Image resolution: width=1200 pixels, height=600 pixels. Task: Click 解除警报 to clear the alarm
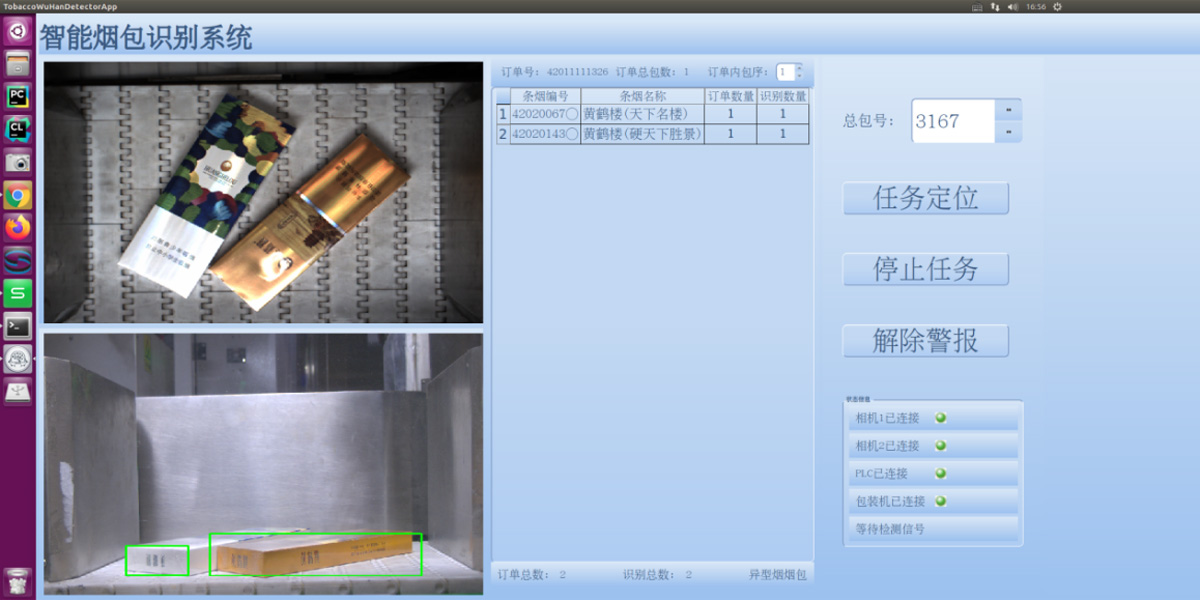(925, 341)
